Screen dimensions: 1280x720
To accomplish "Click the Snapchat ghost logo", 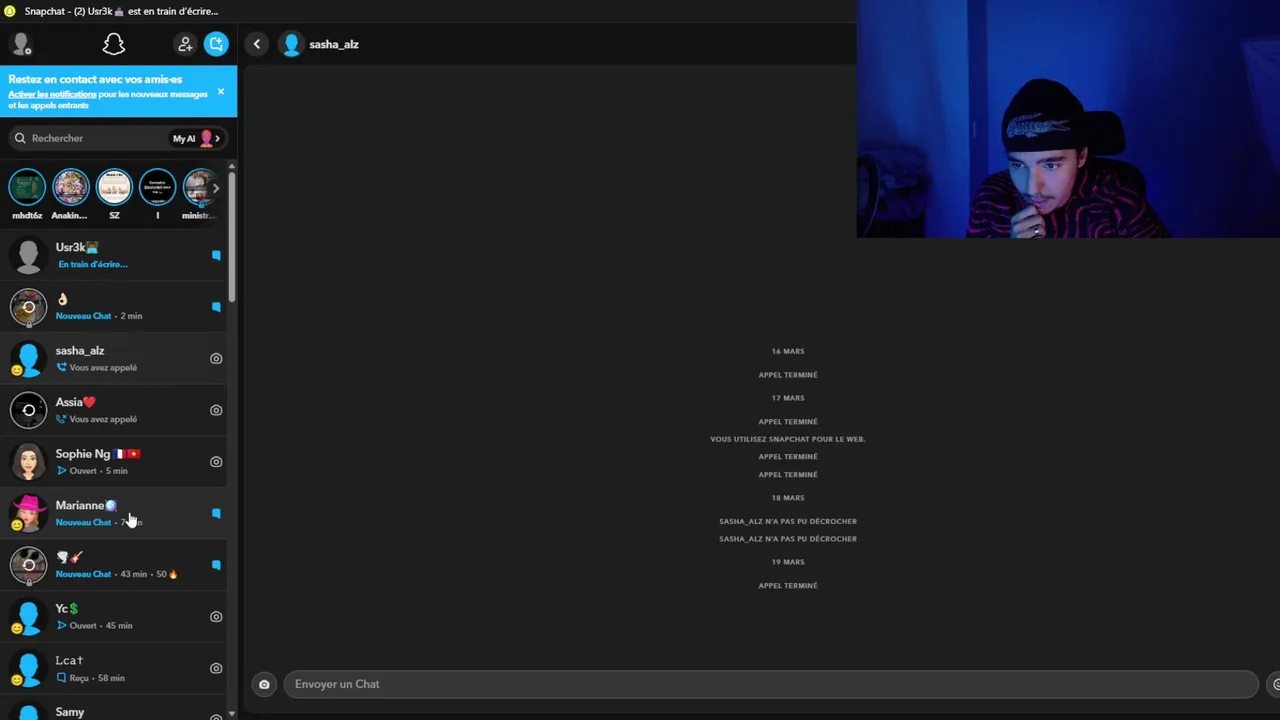I will click(114, 44).
